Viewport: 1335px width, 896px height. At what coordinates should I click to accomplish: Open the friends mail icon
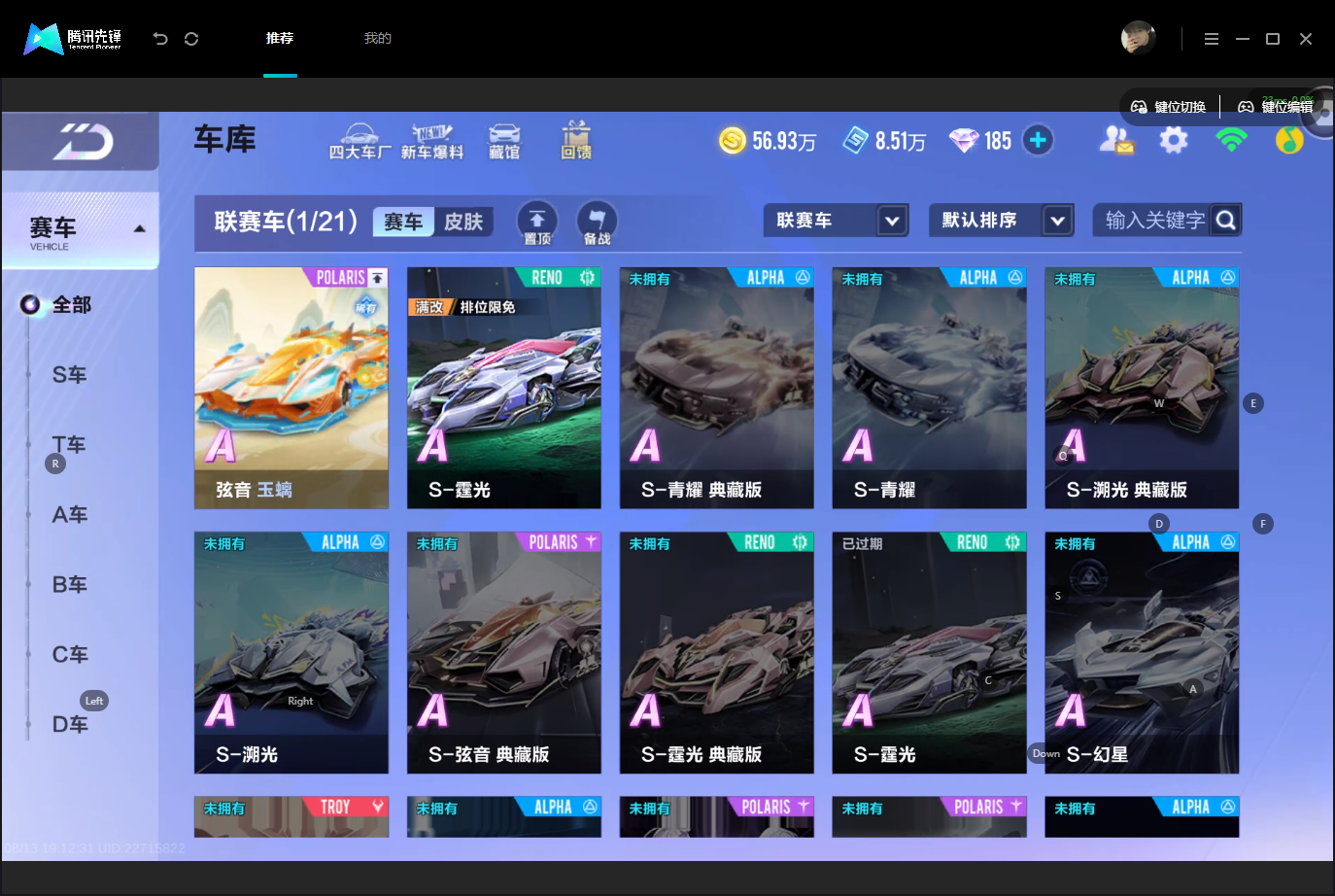pyautogui.click(x=1116, y=141)
